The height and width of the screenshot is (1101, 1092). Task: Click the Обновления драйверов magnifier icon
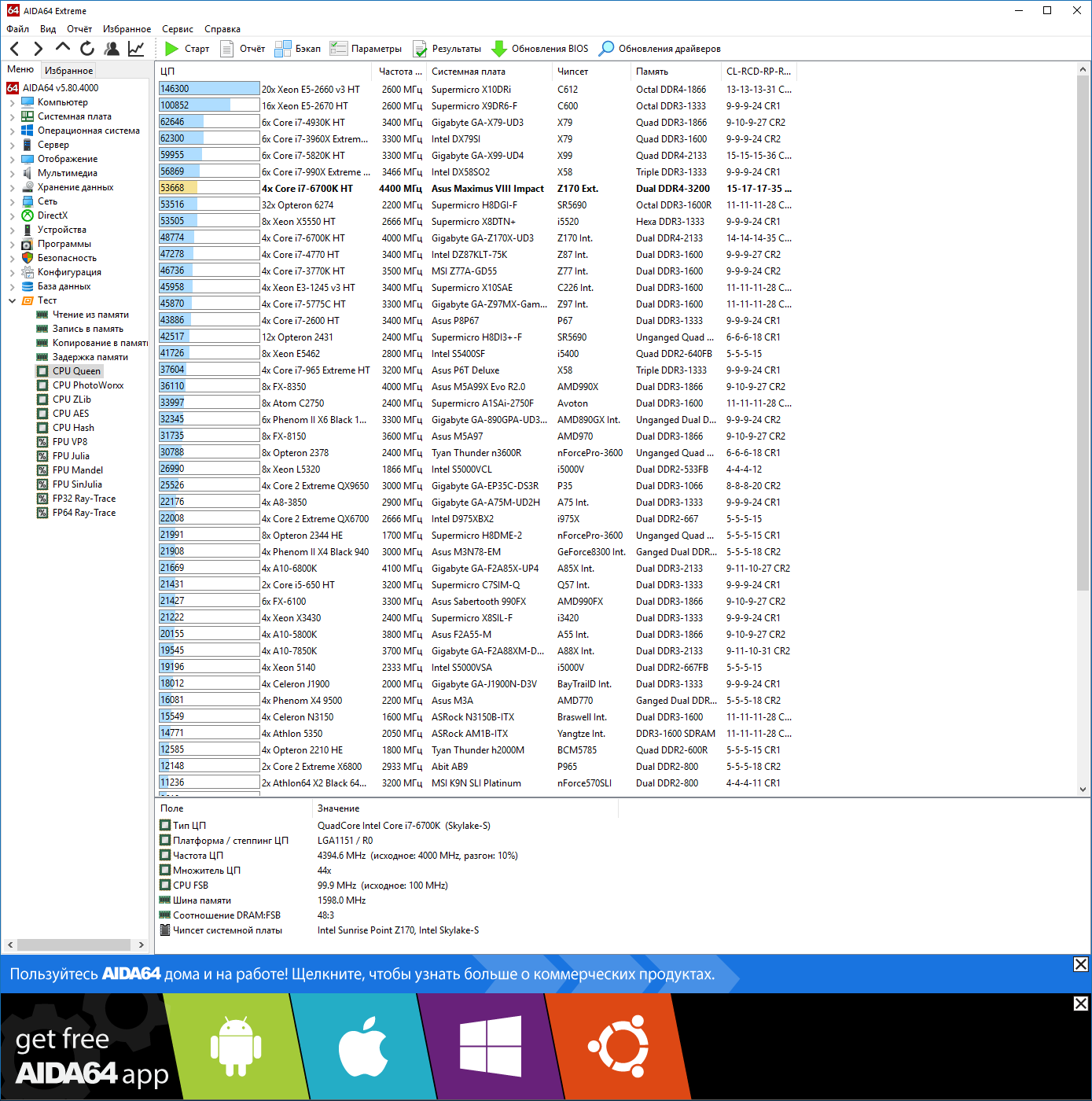point(606,49)
